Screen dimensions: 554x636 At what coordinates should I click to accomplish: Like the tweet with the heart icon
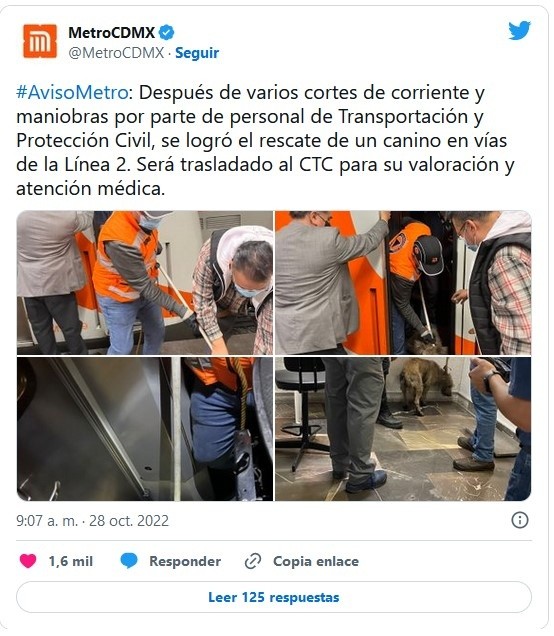(x=28, y=561)
